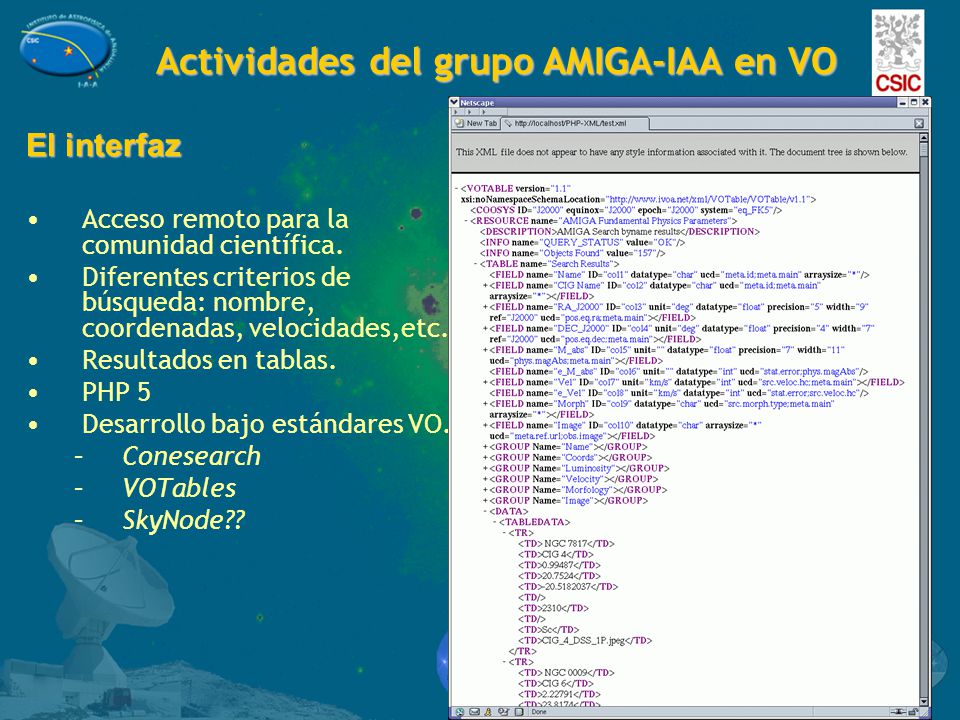960x720 pixels.
Task: Open the Composer page icon in status bar
Action: (519, 712)
